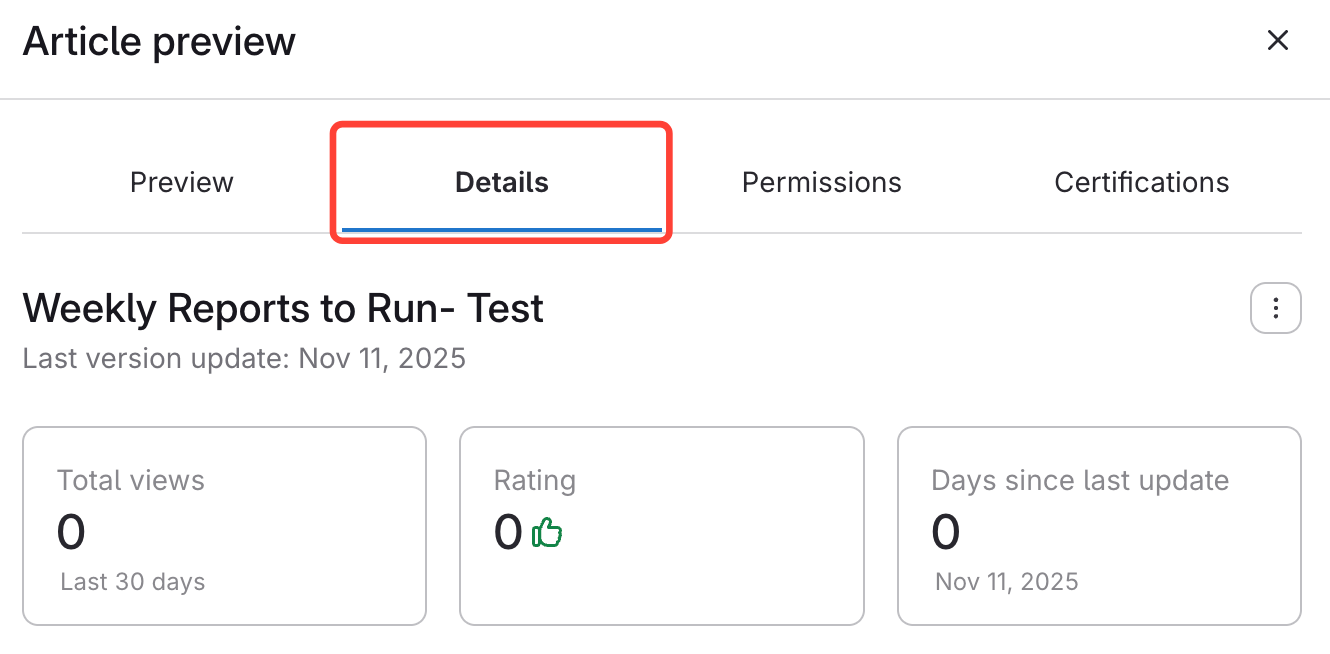The height and width of the screenshot is (654, 1330).
Task: Switch to the Preview tab
Action: [x=182, y=182]
